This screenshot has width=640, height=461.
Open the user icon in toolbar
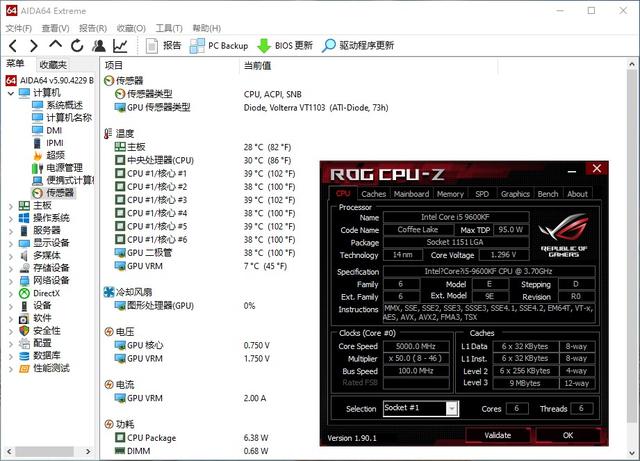point(99,45)
